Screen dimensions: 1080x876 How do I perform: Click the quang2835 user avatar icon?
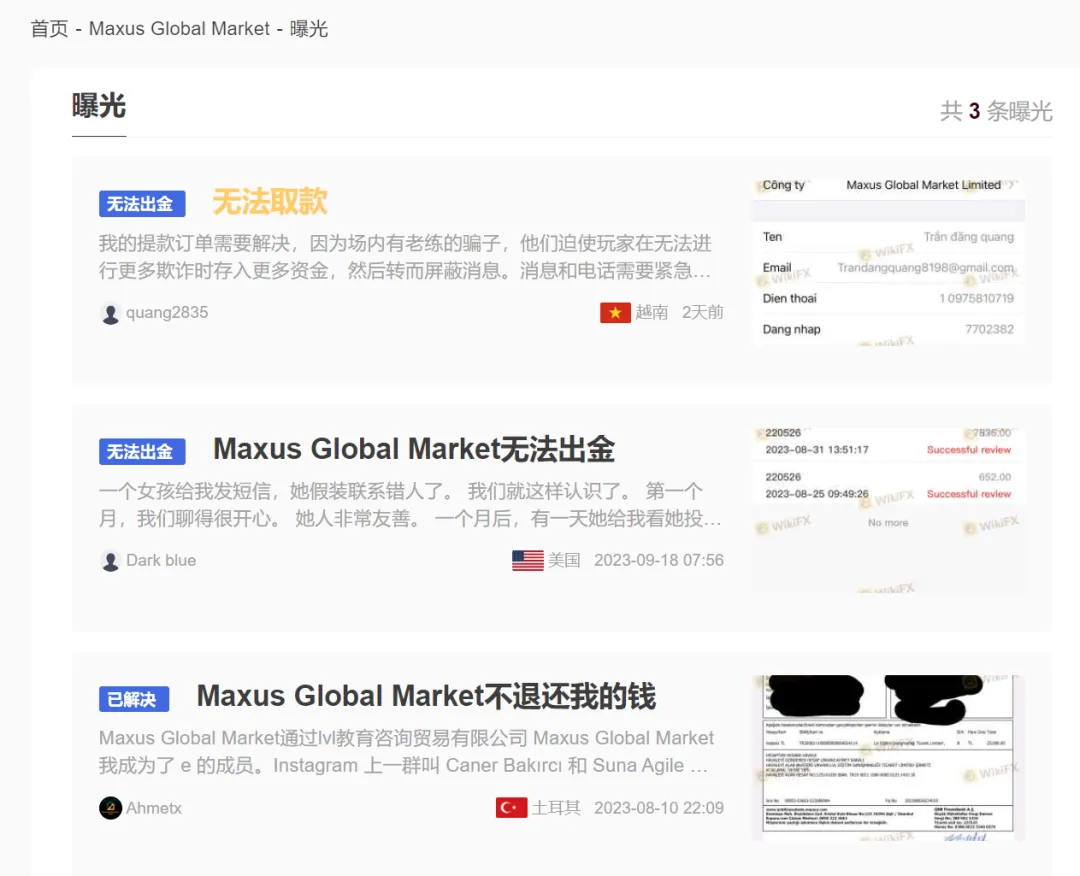110,313
